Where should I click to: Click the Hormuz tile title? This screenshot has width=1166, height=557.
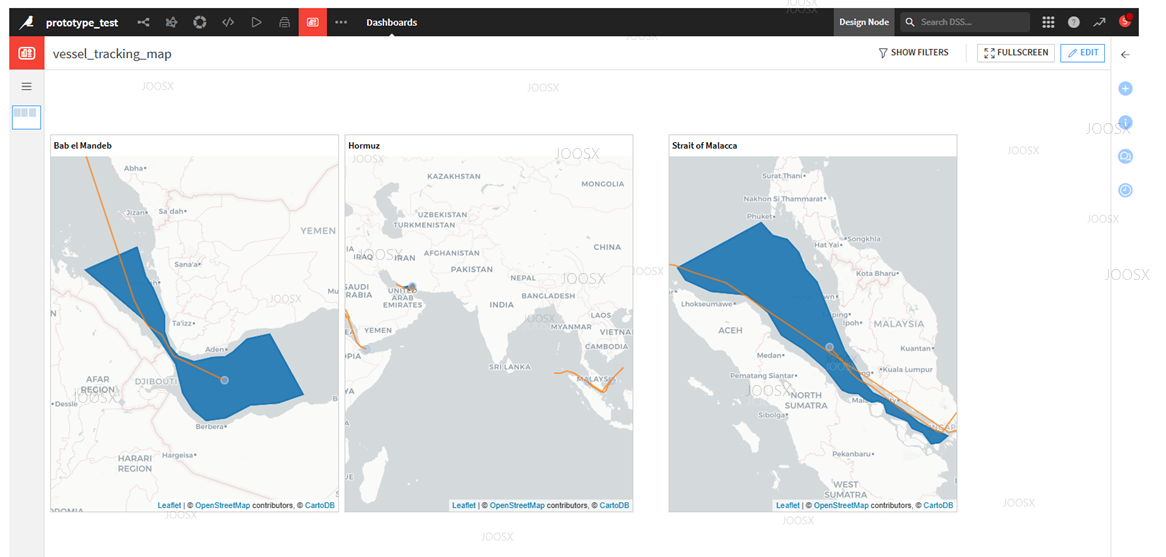pyautogui.click(x=364, y=146)
